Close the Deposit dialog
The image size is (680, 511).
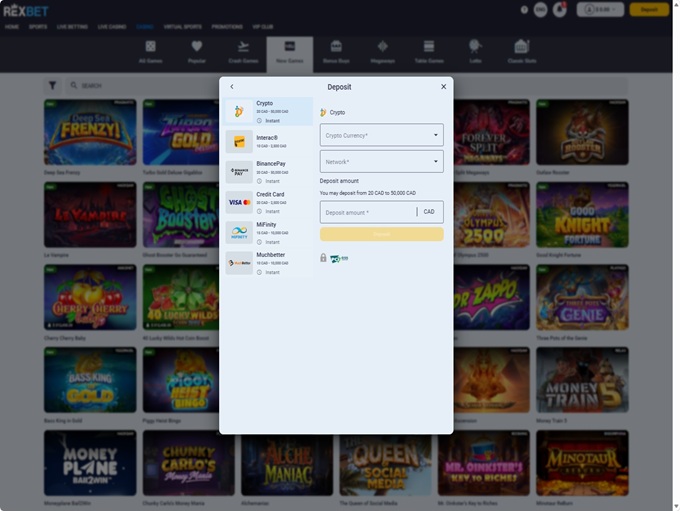443,87
